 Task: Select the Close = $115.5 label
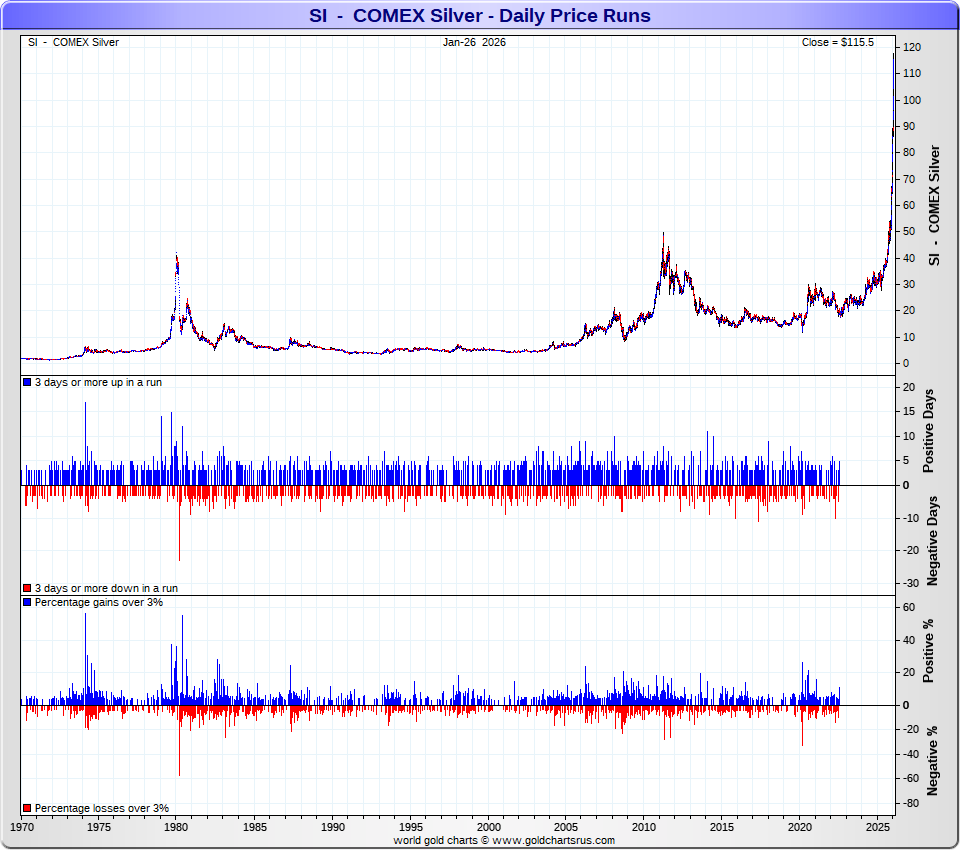click(x=837, y=42)
